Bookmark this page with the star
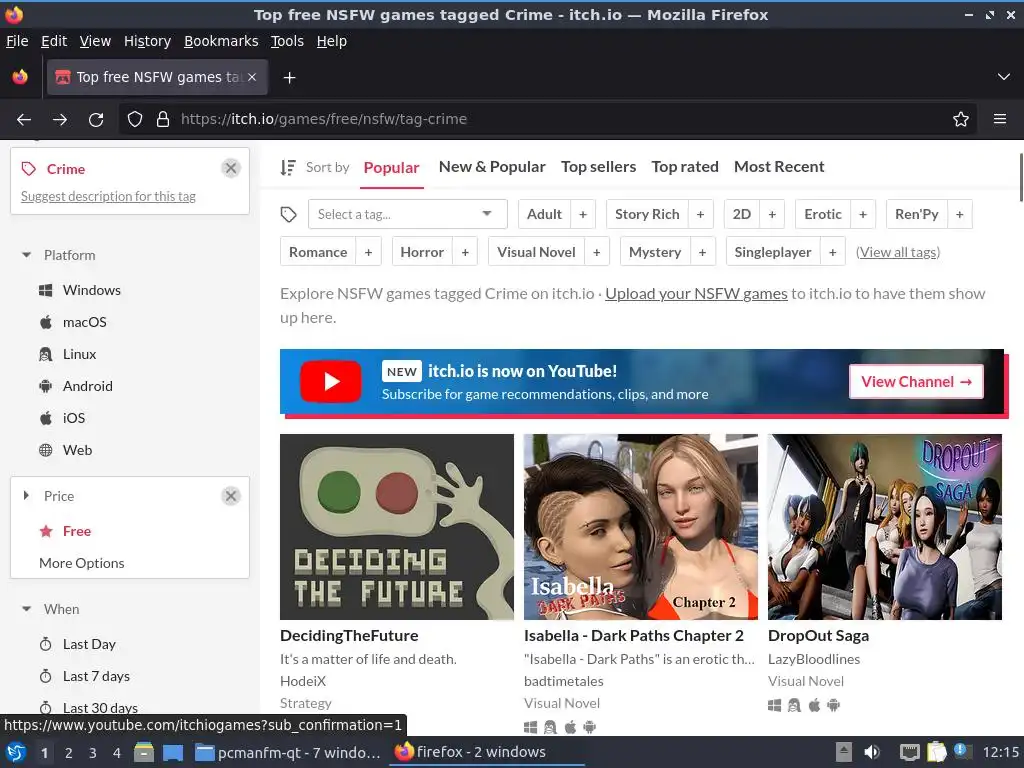1024x768 pixels. click(x=960, y=120)
